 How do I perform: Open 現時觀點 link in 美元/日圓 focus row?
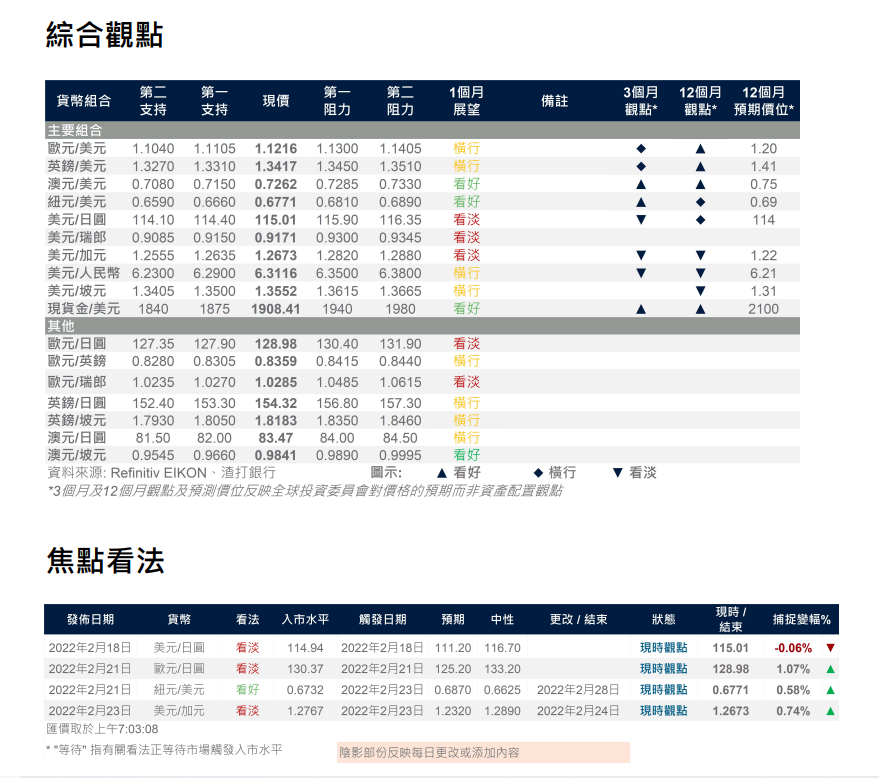pos(664,648)
